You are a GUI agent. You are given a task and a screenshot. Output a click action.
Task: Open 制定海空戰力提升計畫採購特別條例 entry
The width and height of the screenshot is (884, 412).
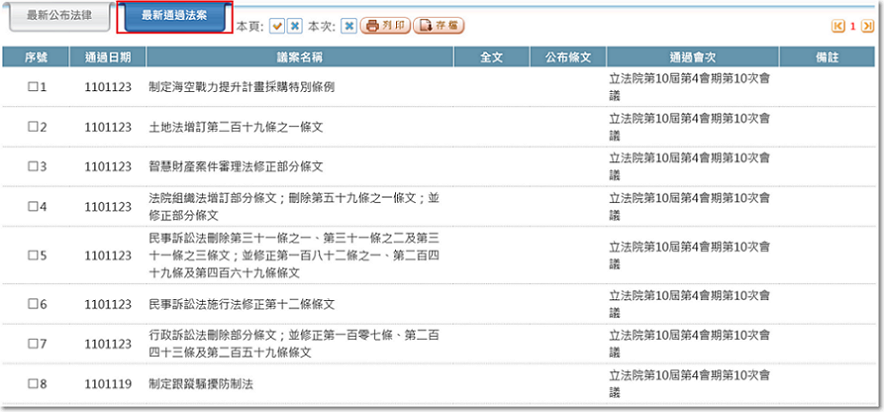(x=241, y=87)
